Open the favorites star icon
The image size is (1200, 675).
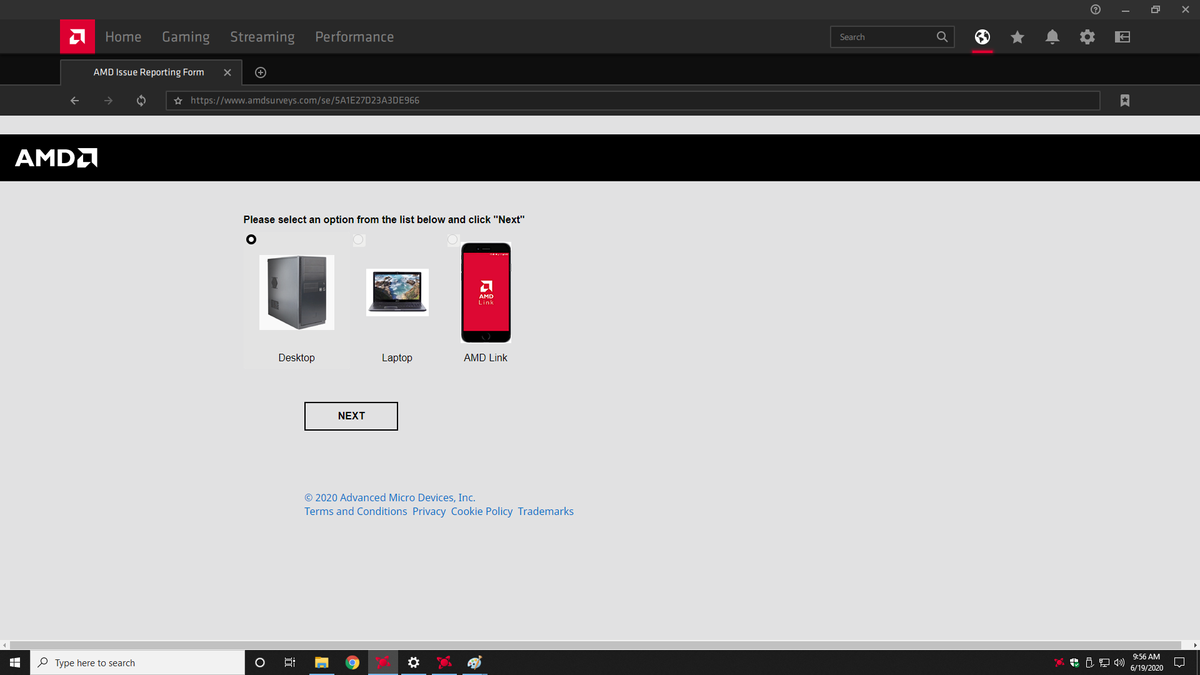[1017, 36]
